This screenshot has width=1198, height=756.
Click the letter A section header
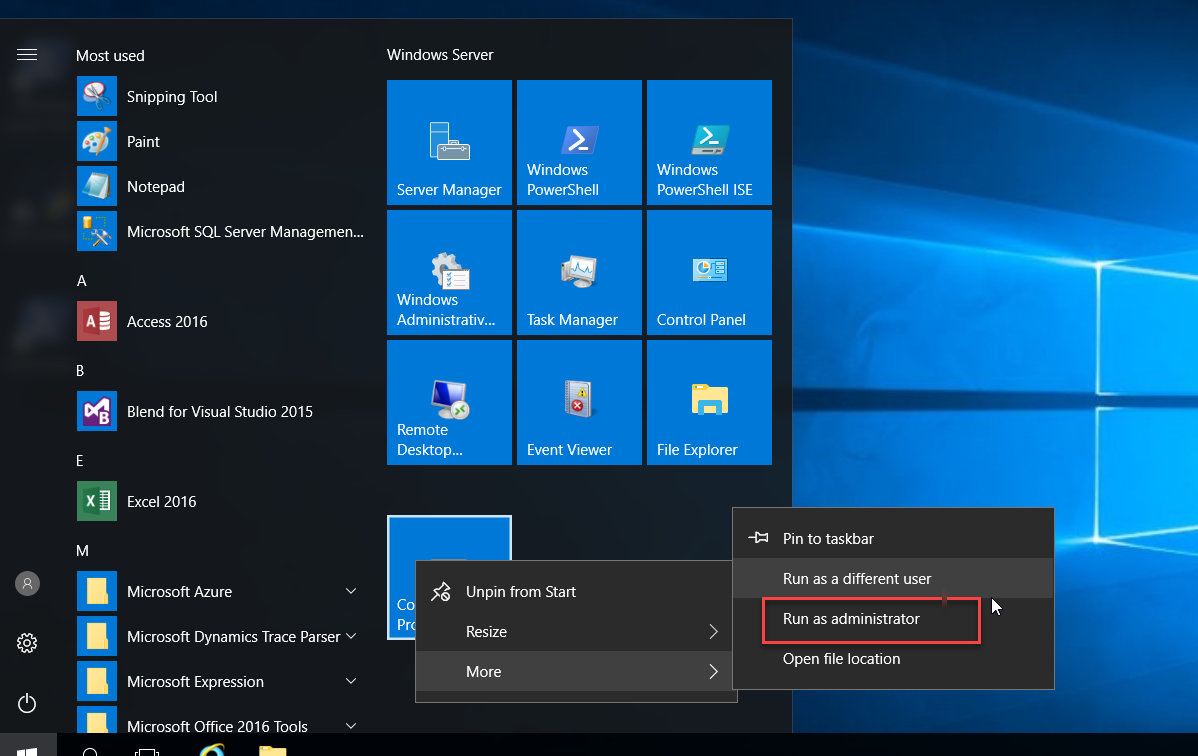(82, 281)
